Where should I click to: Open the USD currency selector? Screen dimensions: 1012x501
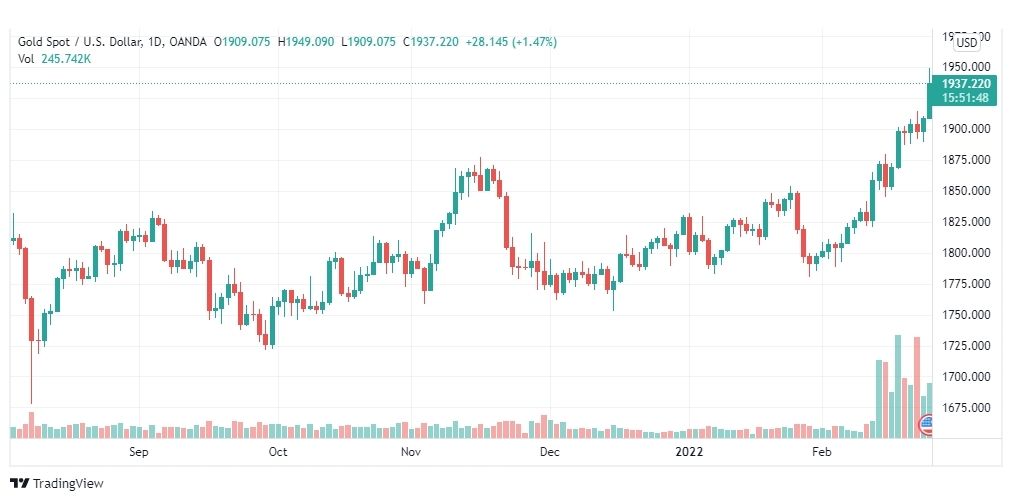click(x=967, y=43)
